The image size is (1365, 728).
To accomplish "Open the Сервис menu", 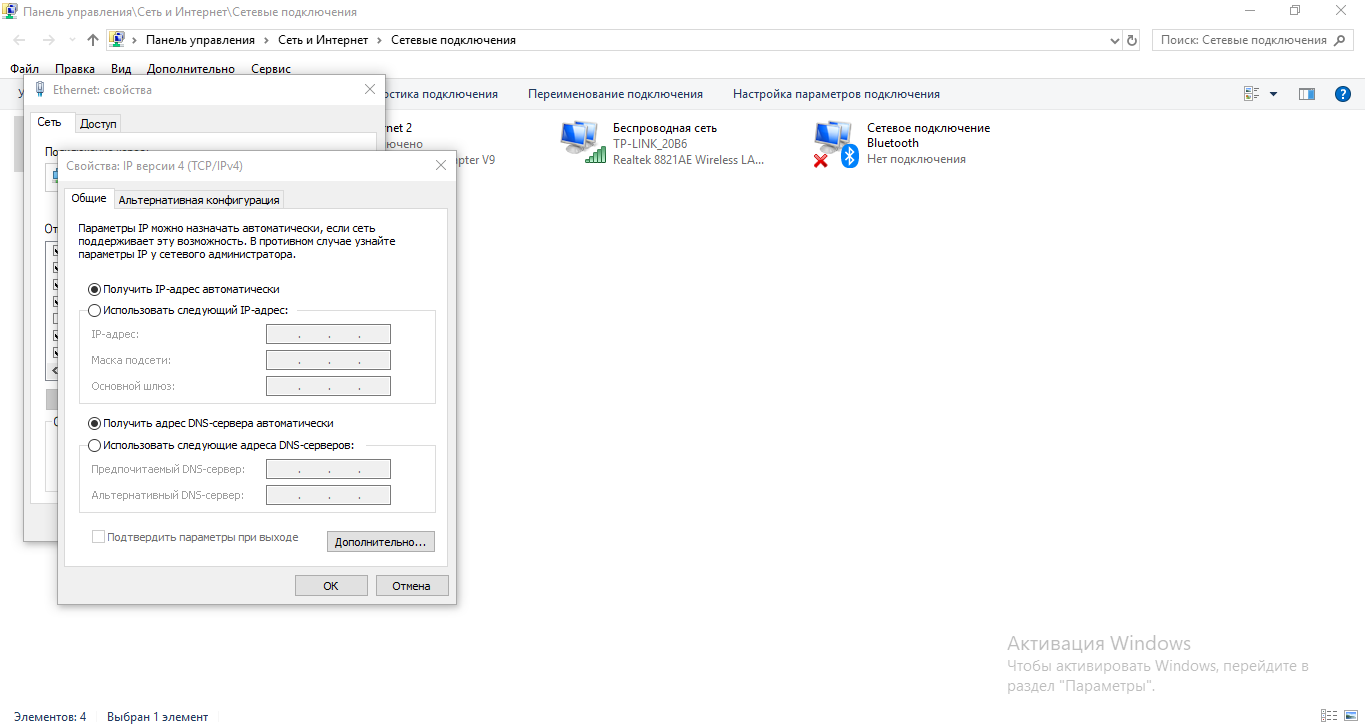I will pos(271,69).
